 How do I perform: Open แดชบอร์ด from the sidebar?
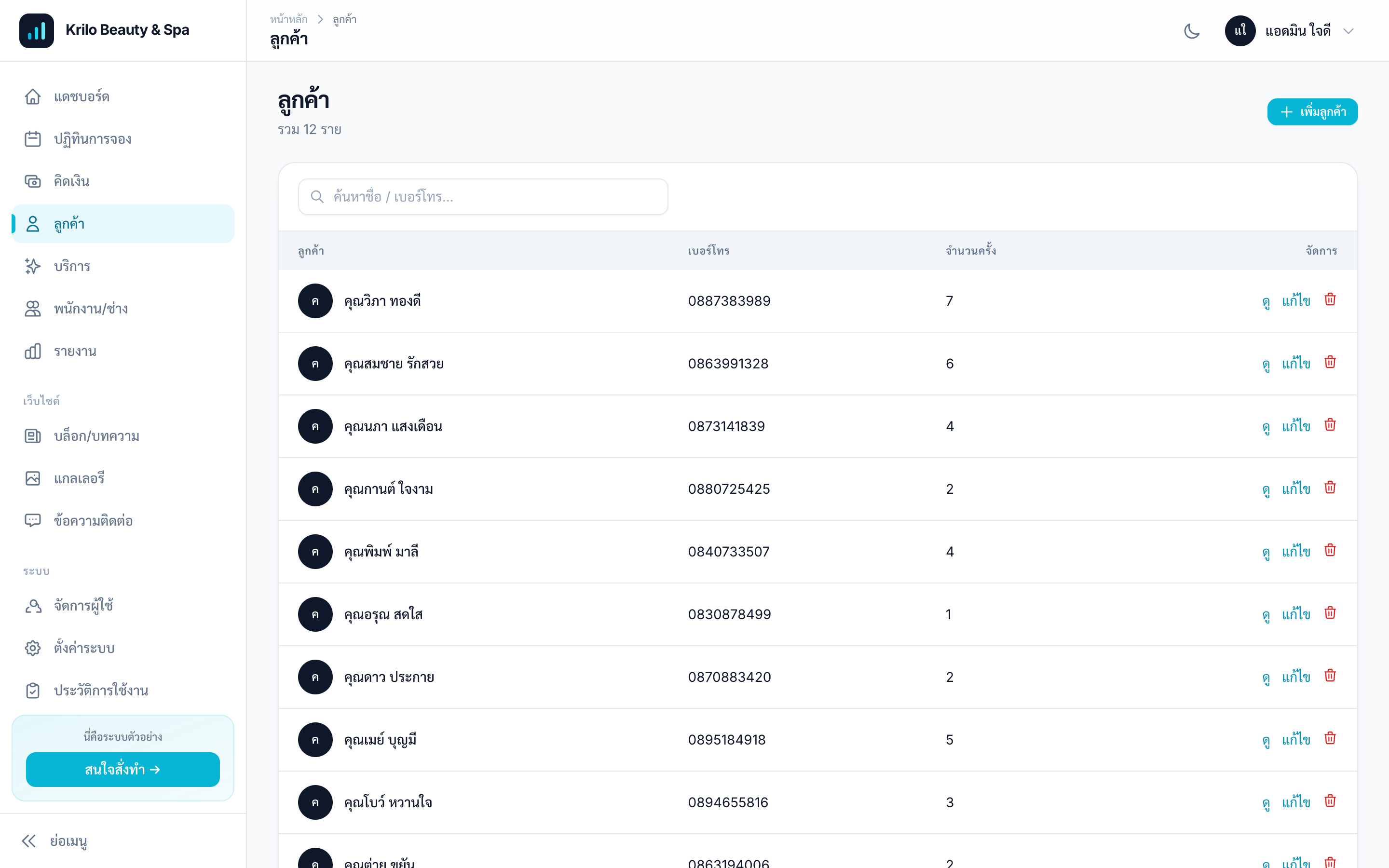tap(123, 96)
